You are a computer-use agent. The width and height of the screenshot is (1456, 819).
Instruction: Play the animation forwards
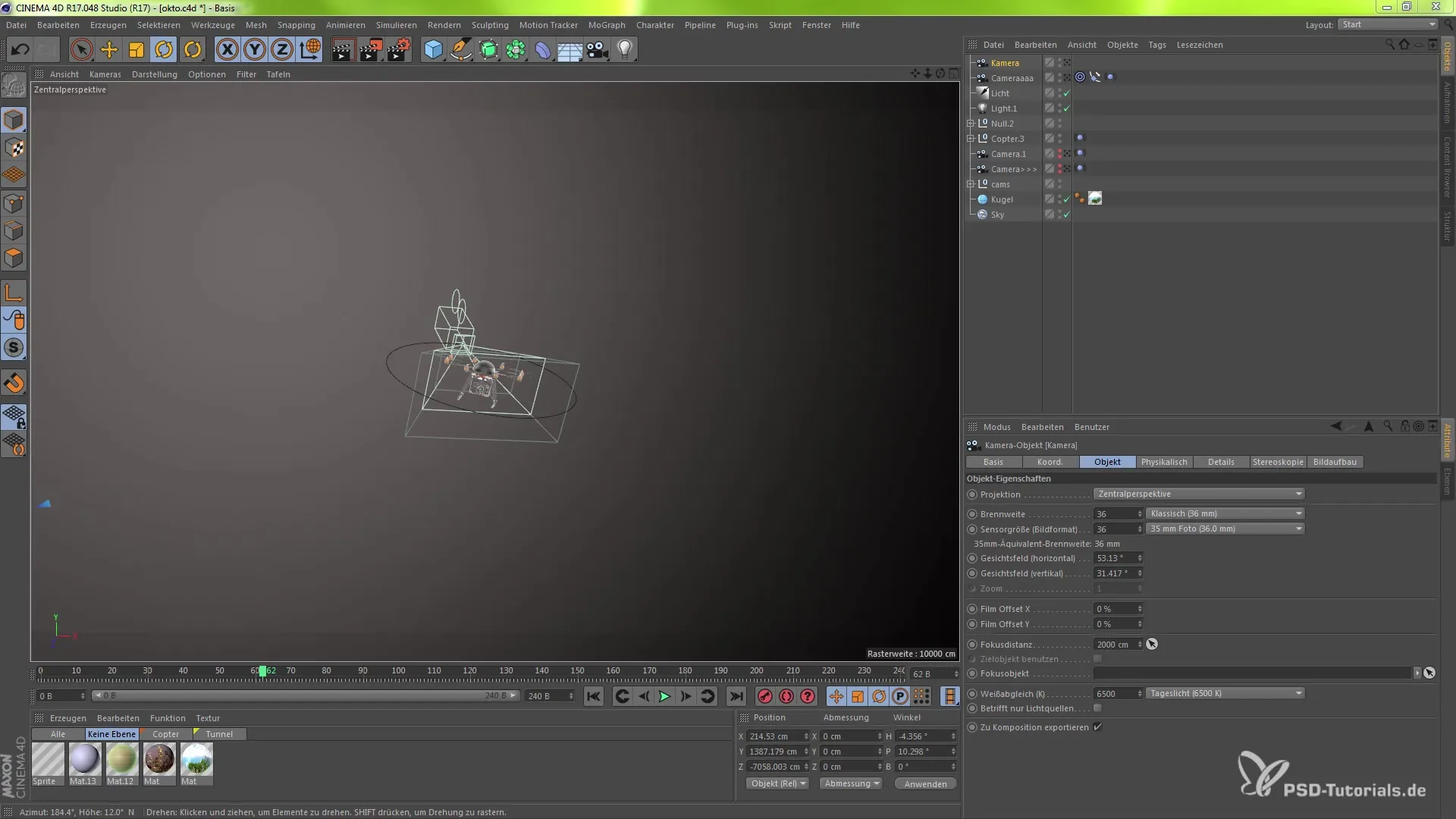point(664,696)
